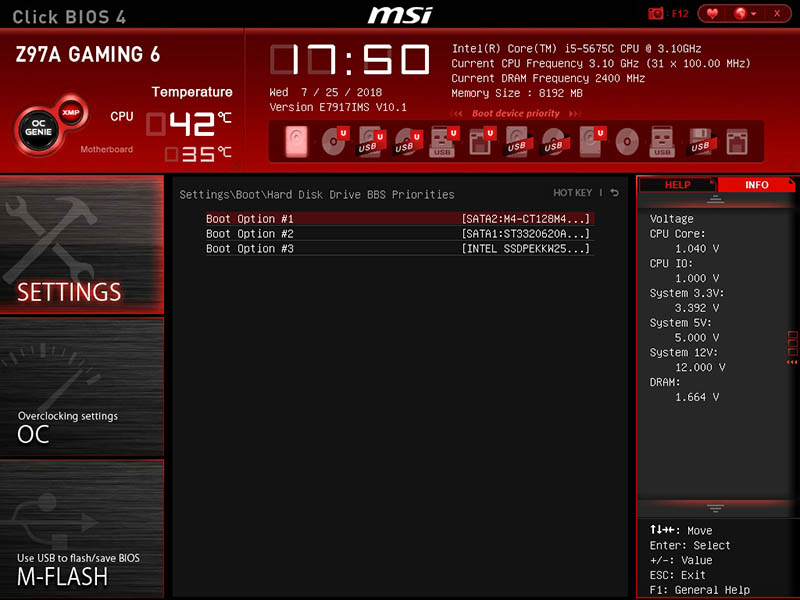Select the non-UEFI USB CD/DVD boot icon
The image size is (800, 600).
pyautogui.click(x=555, y=141)
